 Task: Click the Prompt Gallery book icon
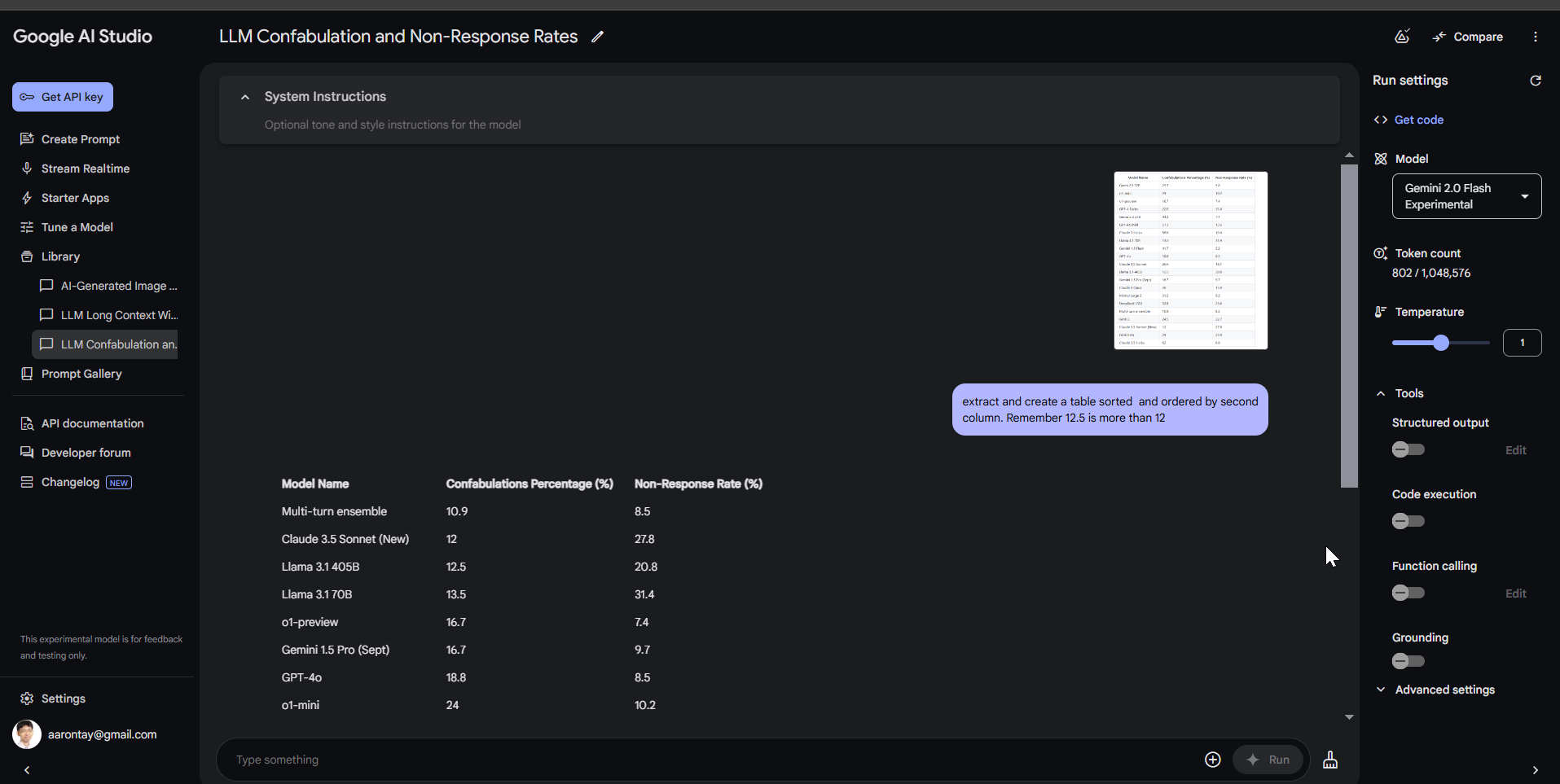[x=27, y=374]
